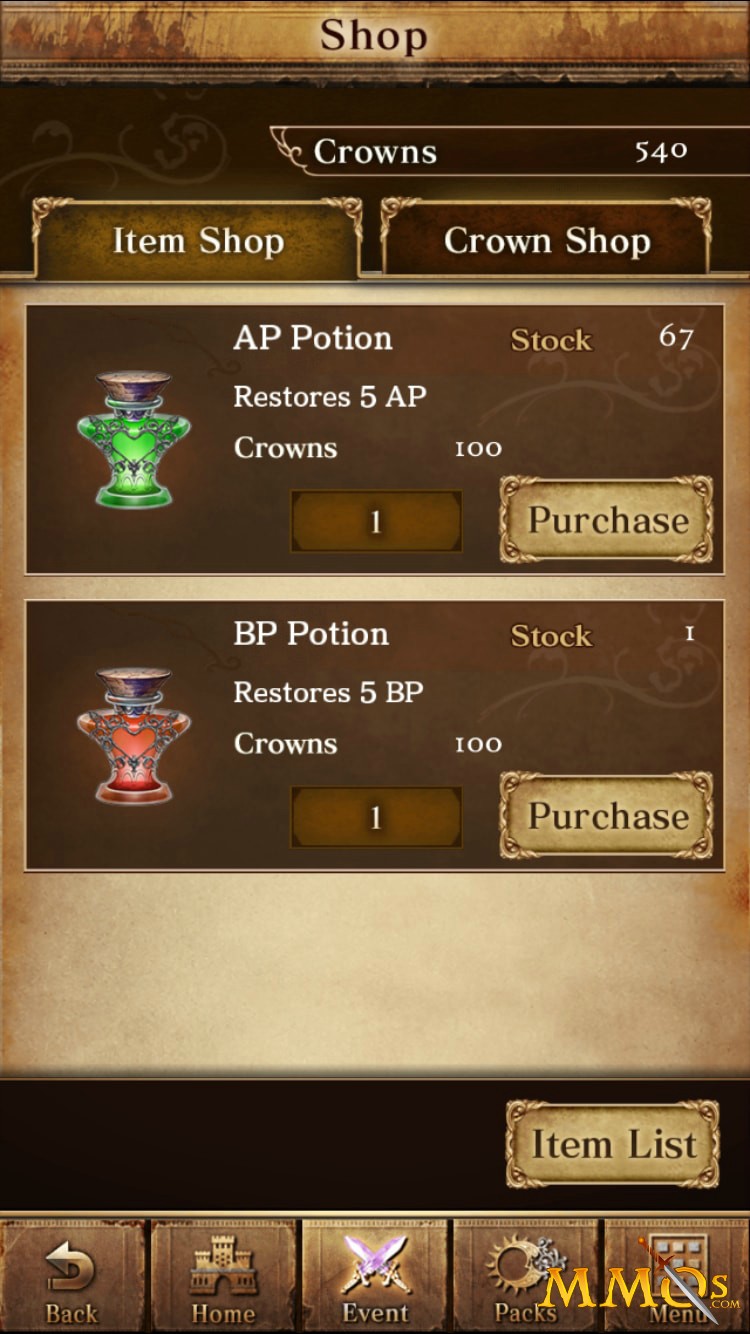Change AP Potion quantity selector
The image size is (750, 1334).
(x=376, y=521)
